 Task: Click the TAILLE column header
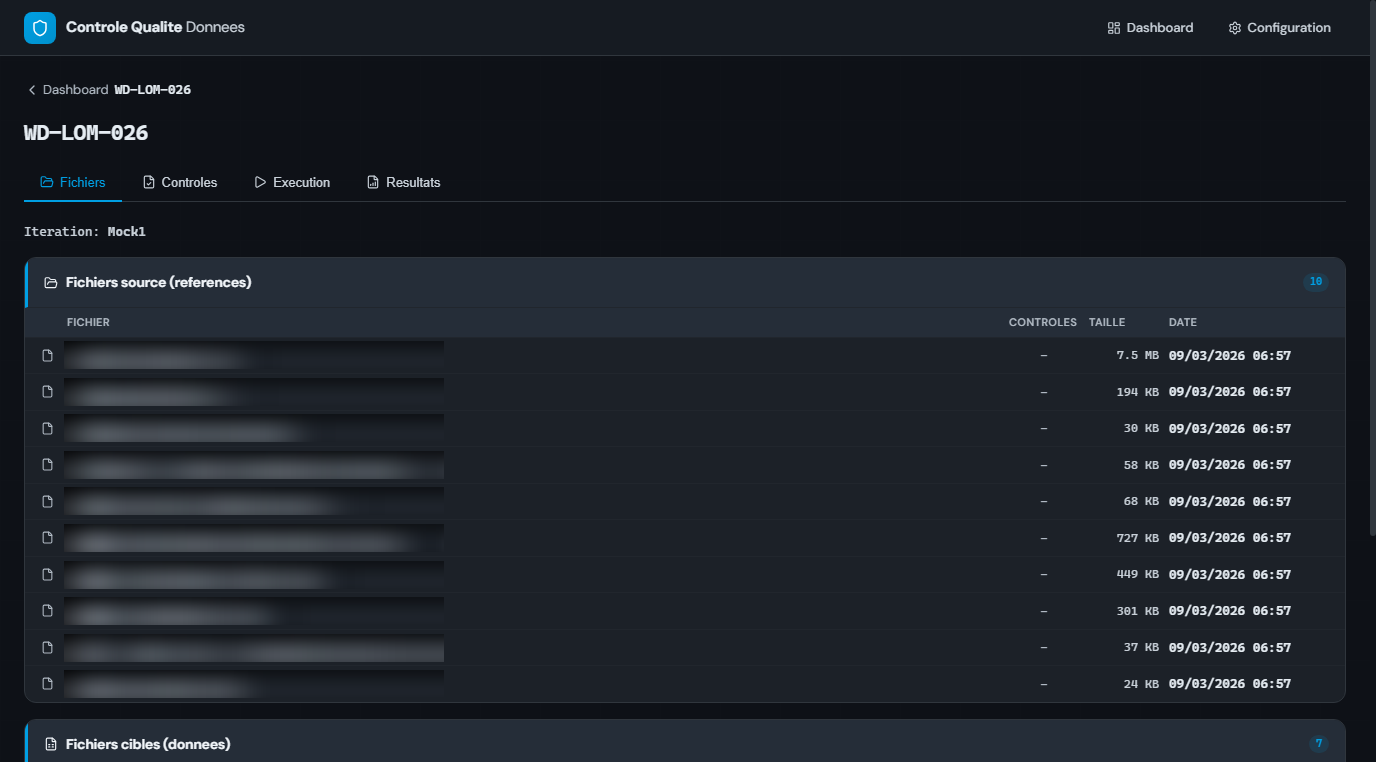(x=1107, y=323)
